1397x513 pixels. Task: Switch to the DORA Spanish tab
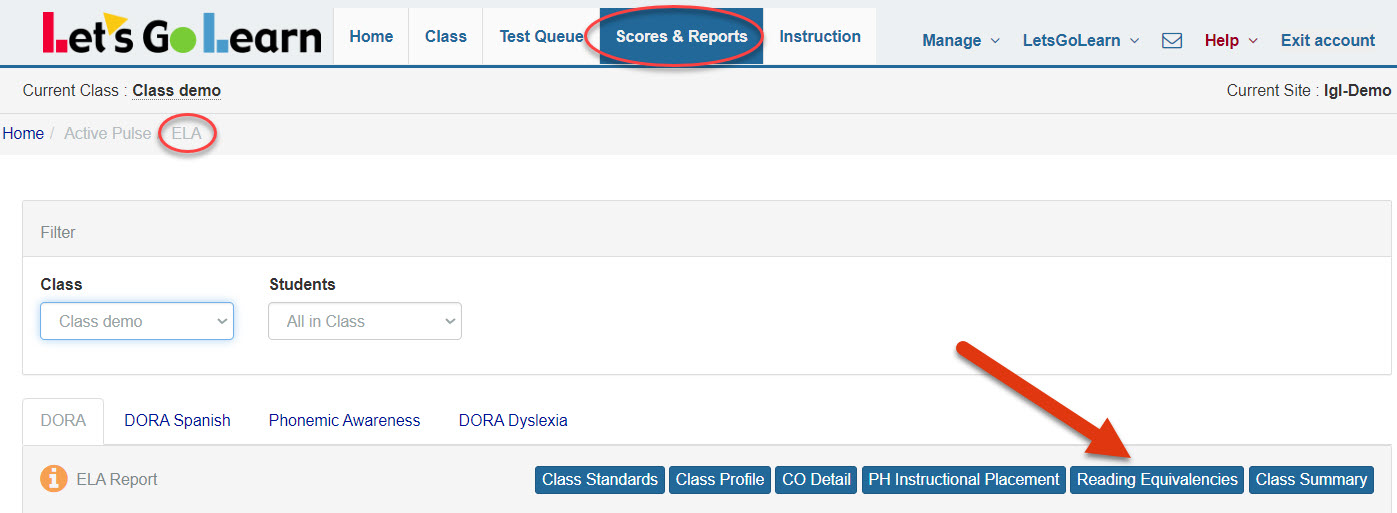pyautogui.click(x=177, y=420)
